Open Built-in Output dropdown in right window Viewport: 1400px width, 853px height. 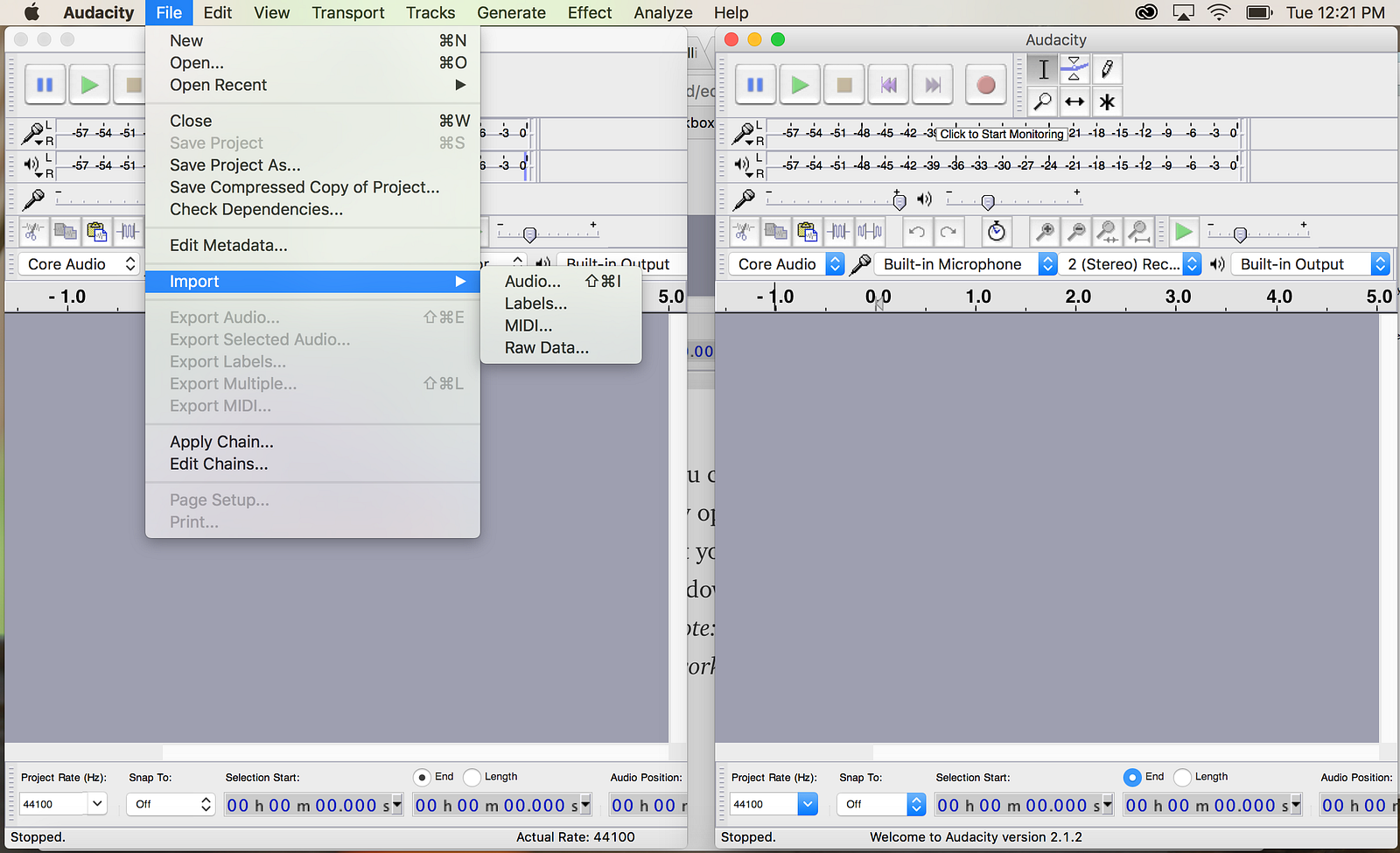[x=1310, y=264]
